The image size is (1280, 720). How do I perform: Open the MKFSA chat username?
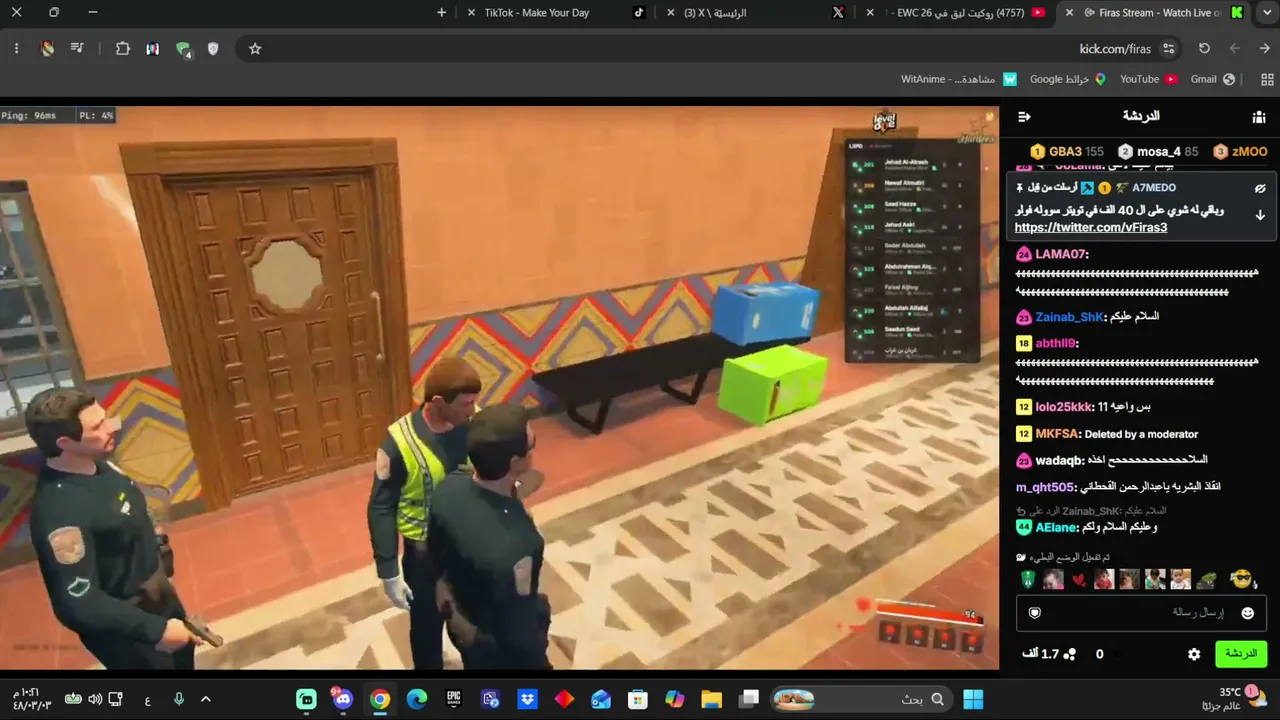(x=1056, y=434)
